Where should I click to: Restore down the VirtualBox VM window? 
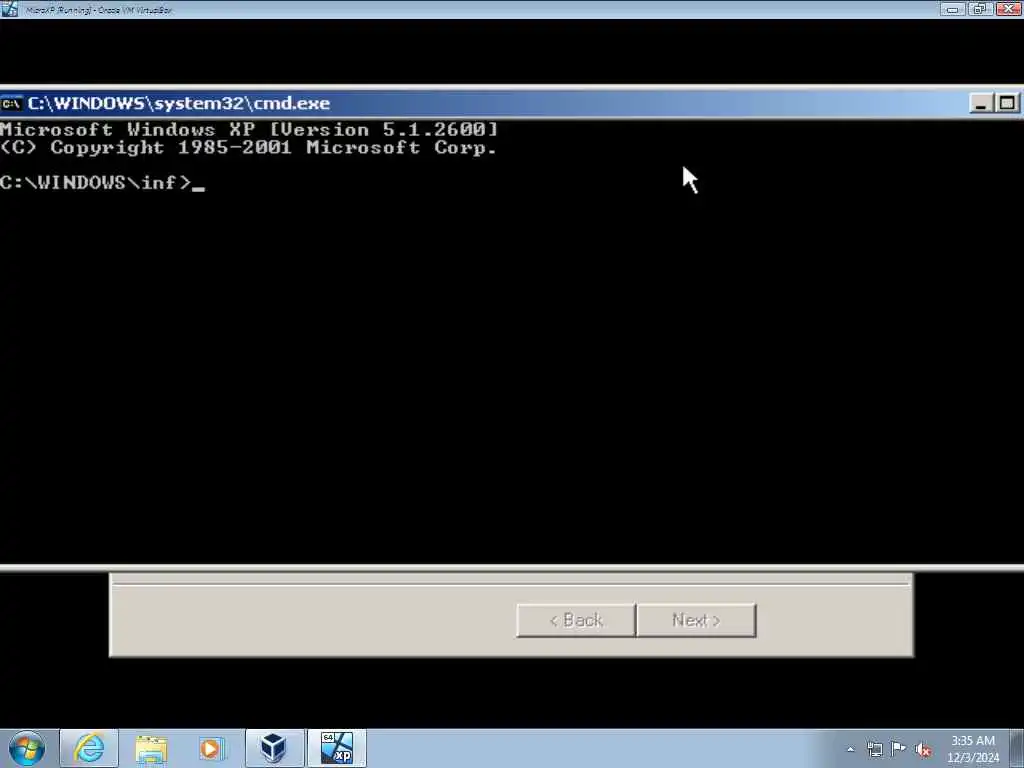coord(980,9)
